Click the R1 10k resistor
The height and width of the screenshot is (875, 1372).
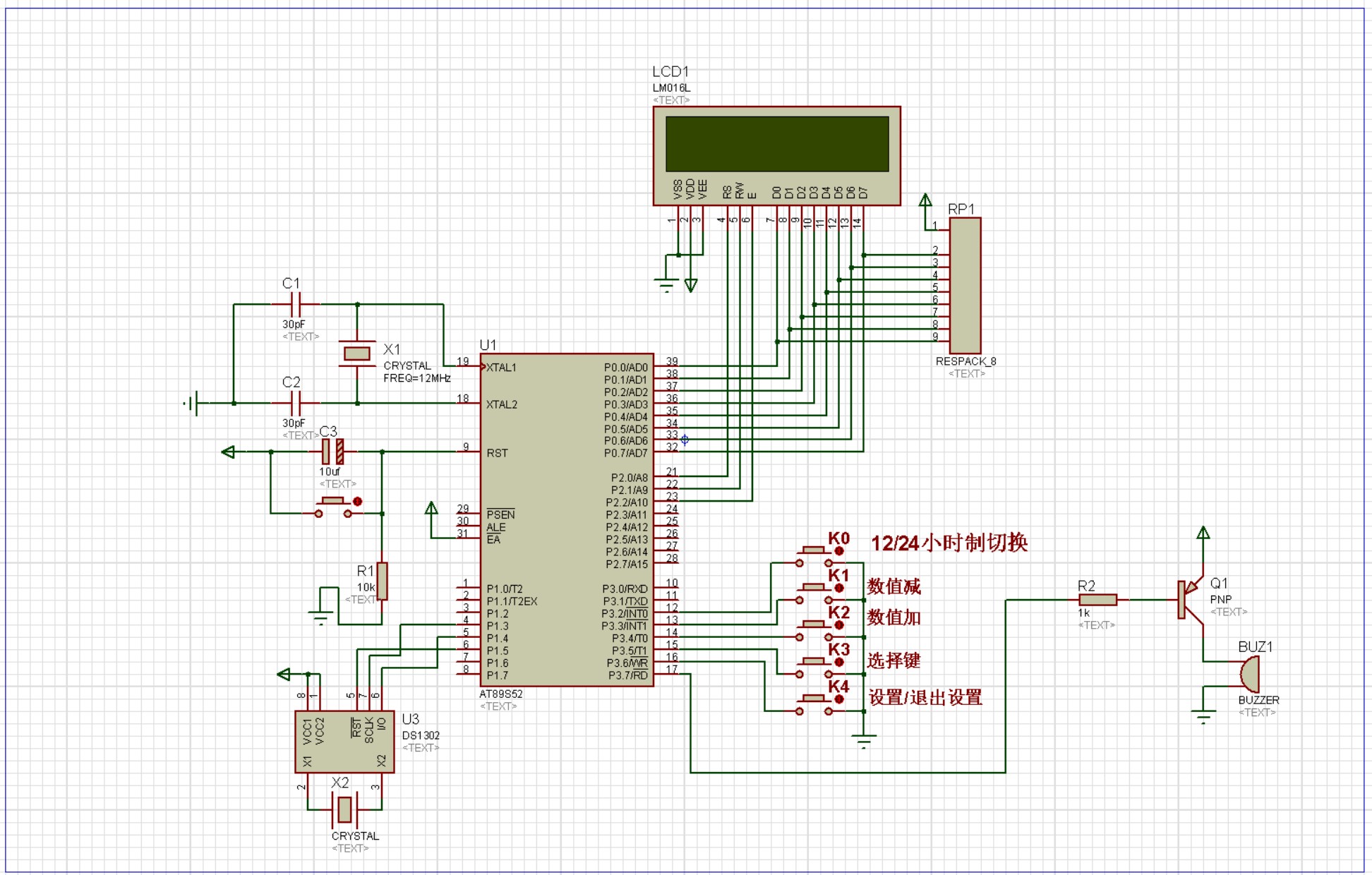pos(382,581)
